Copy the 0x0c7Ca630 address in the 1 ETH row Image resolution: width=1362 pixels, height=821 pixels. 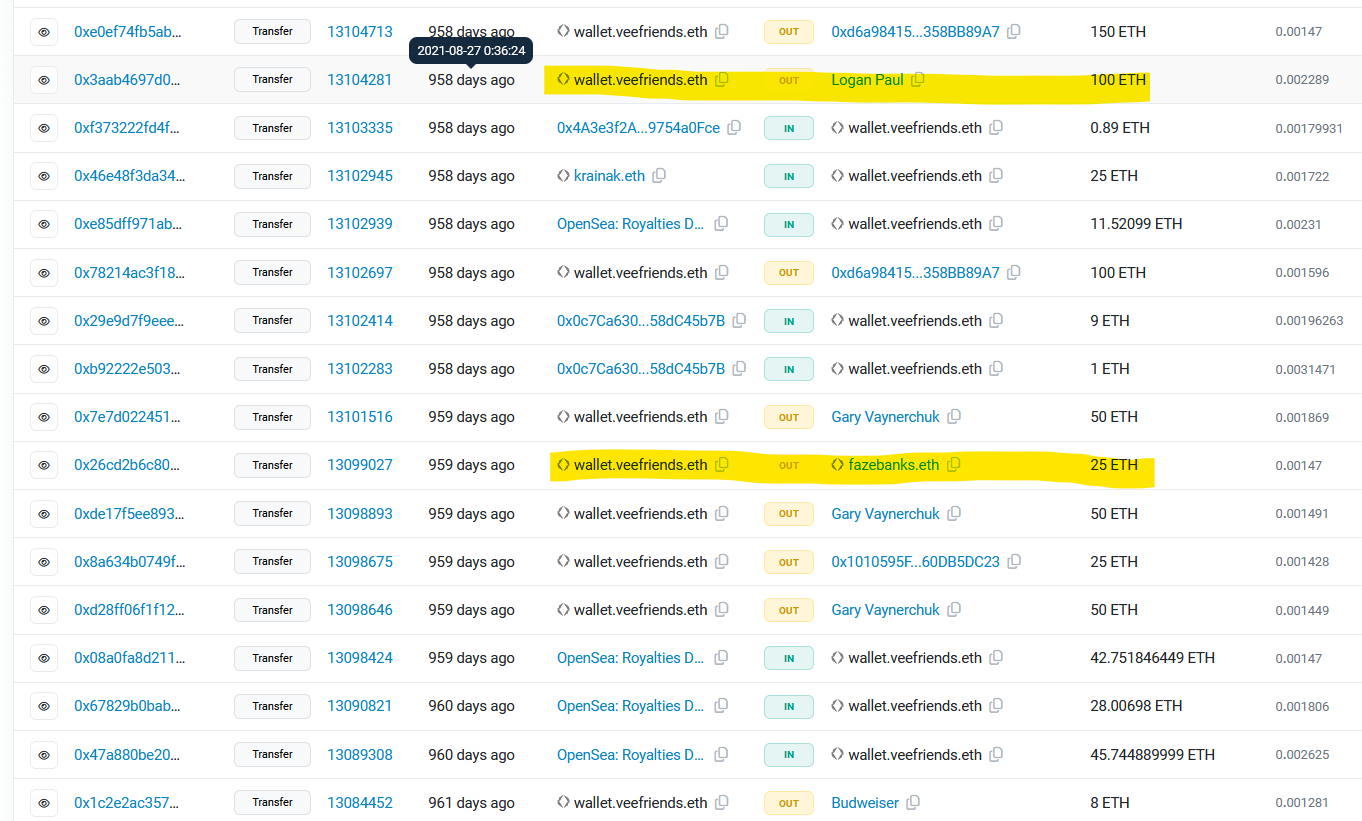tap(739, 369)
